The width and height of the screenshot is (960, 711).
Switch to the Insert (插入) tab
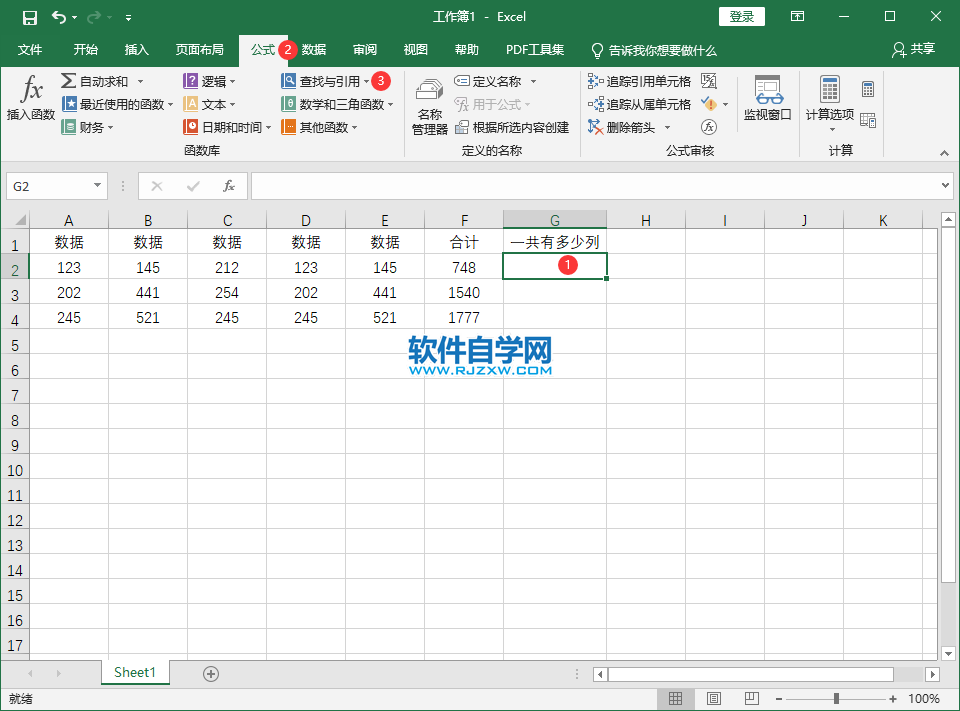(137, 50)
